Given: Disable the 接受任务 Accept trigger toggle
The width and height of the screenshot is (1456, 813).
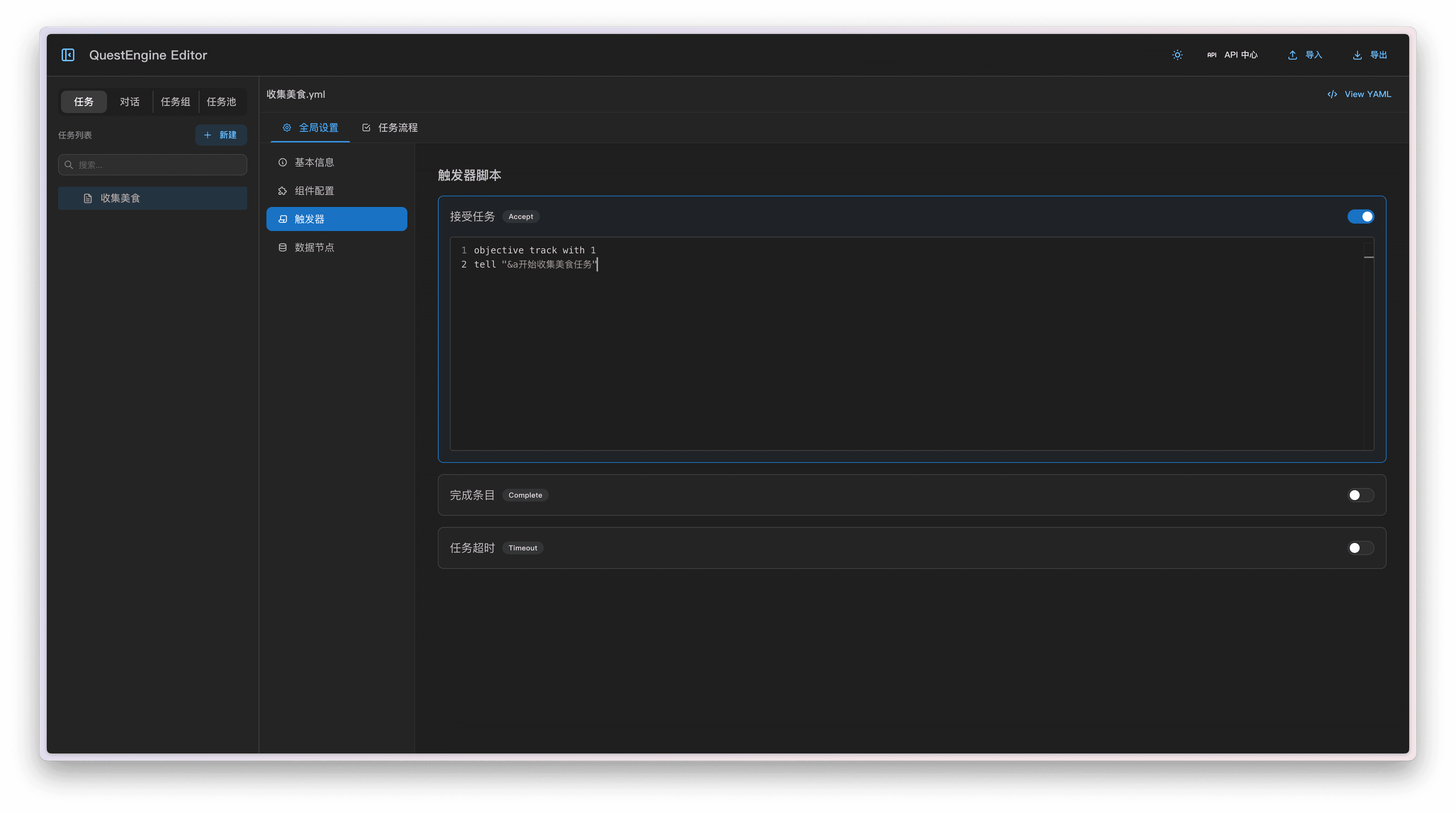Looking at the screenshot, I should pos(1360,217).
